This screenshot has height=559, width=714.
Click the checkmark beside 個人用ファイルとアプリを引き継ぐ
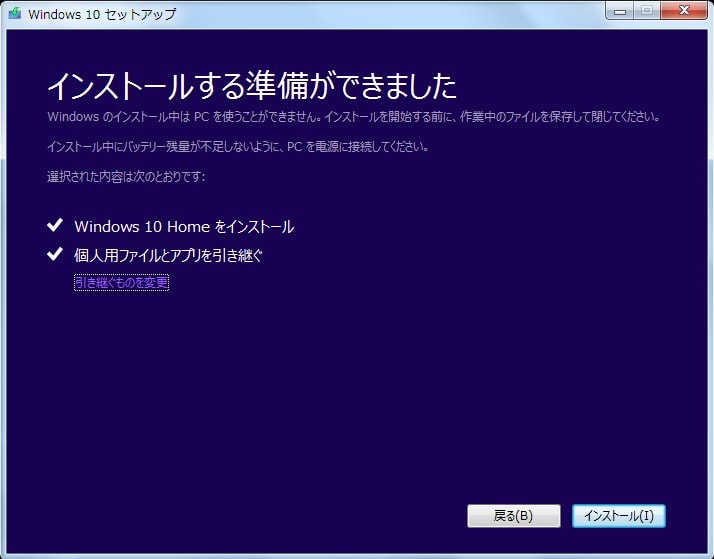(56, 255)
